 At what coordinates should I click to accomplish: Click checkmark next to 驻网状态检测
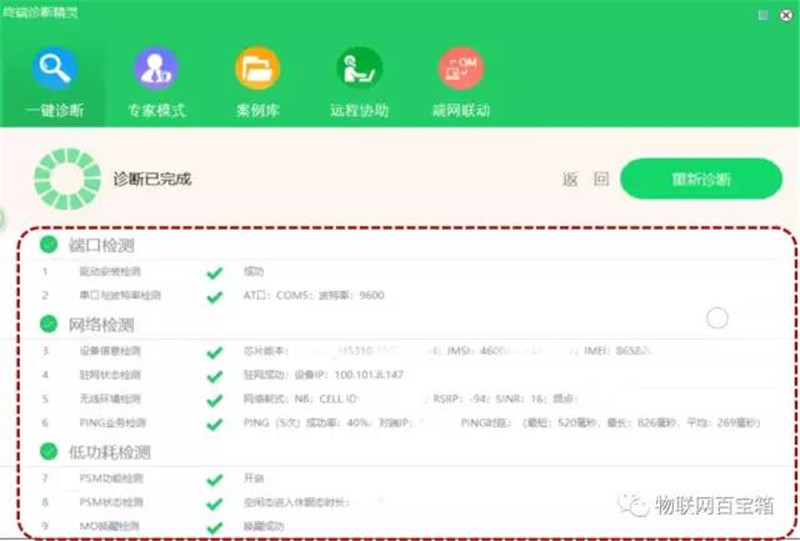pos(214,376)
